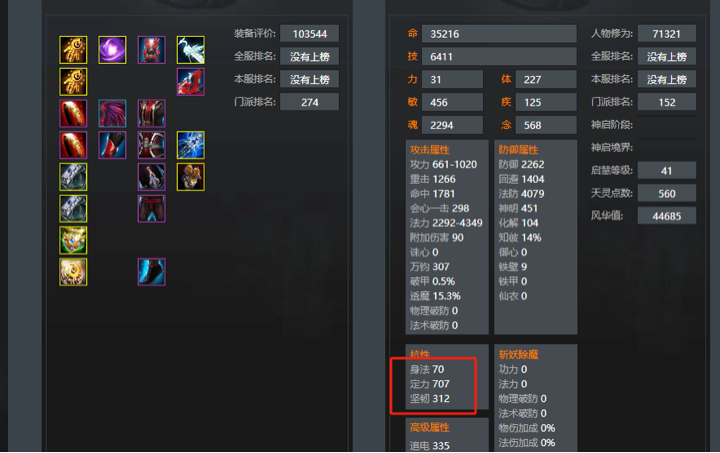
Task: Click the 防御属性 section header
Action: click(518, 150)
